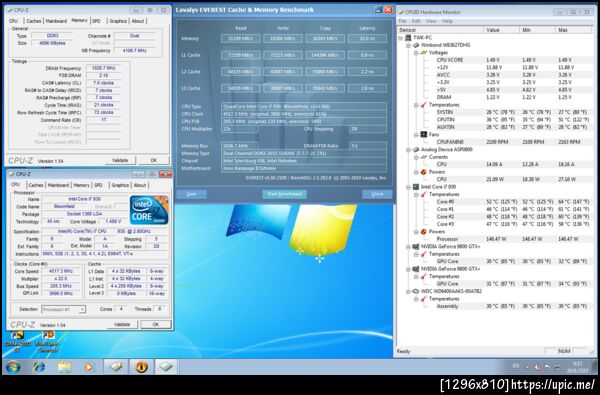This screenshot has height=395, width=600.
Task: Open About tab in lower CPU-Z window
Action: pos(140,185)
